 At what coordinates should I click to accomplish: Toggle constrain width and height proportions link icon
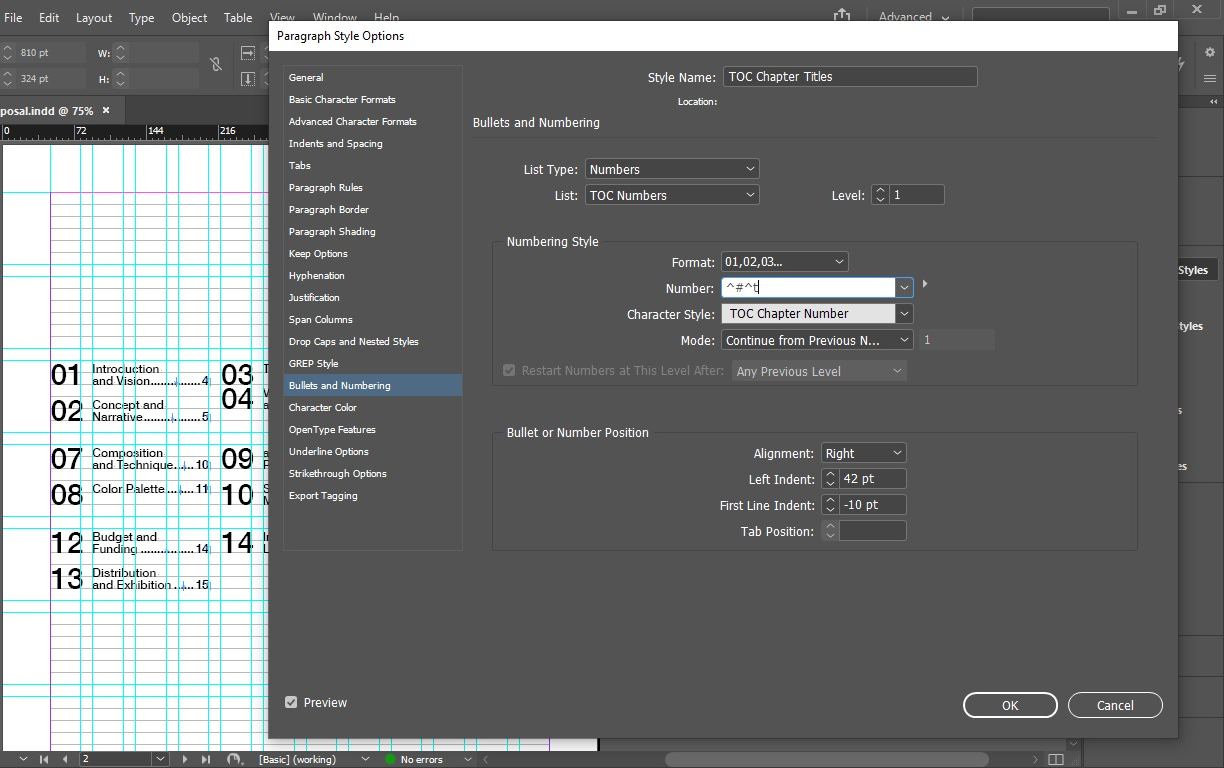[x=216, y=65]
